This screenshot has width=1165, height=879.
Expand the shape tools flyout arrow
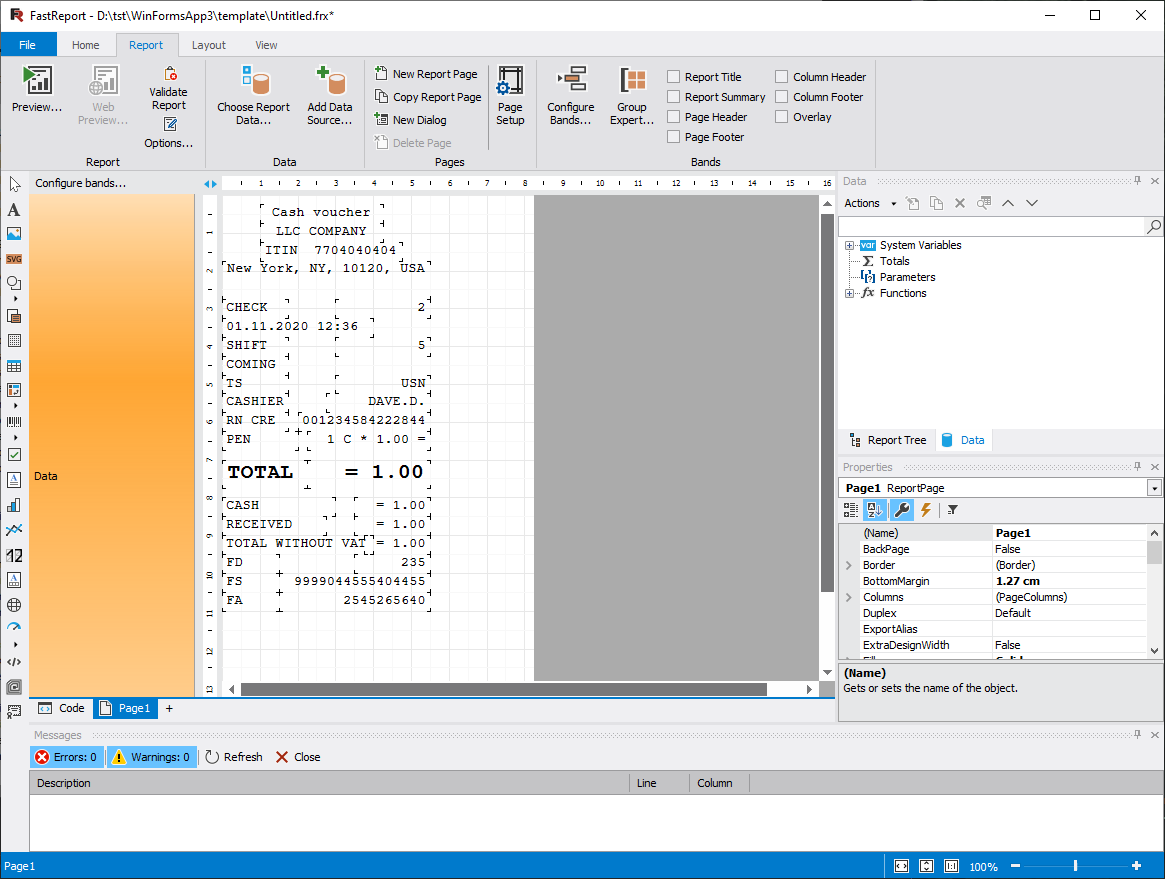point(16,299)
